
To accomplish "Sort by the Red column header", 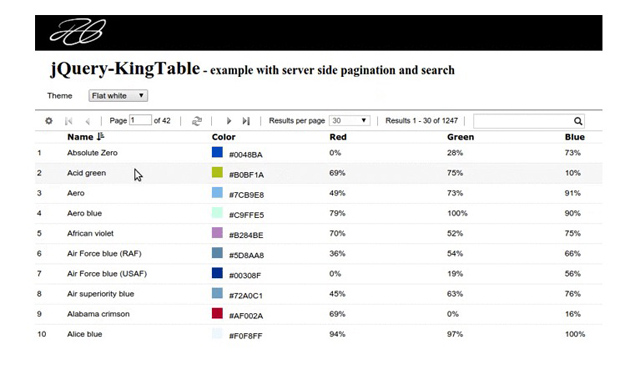I will point(338,137).
